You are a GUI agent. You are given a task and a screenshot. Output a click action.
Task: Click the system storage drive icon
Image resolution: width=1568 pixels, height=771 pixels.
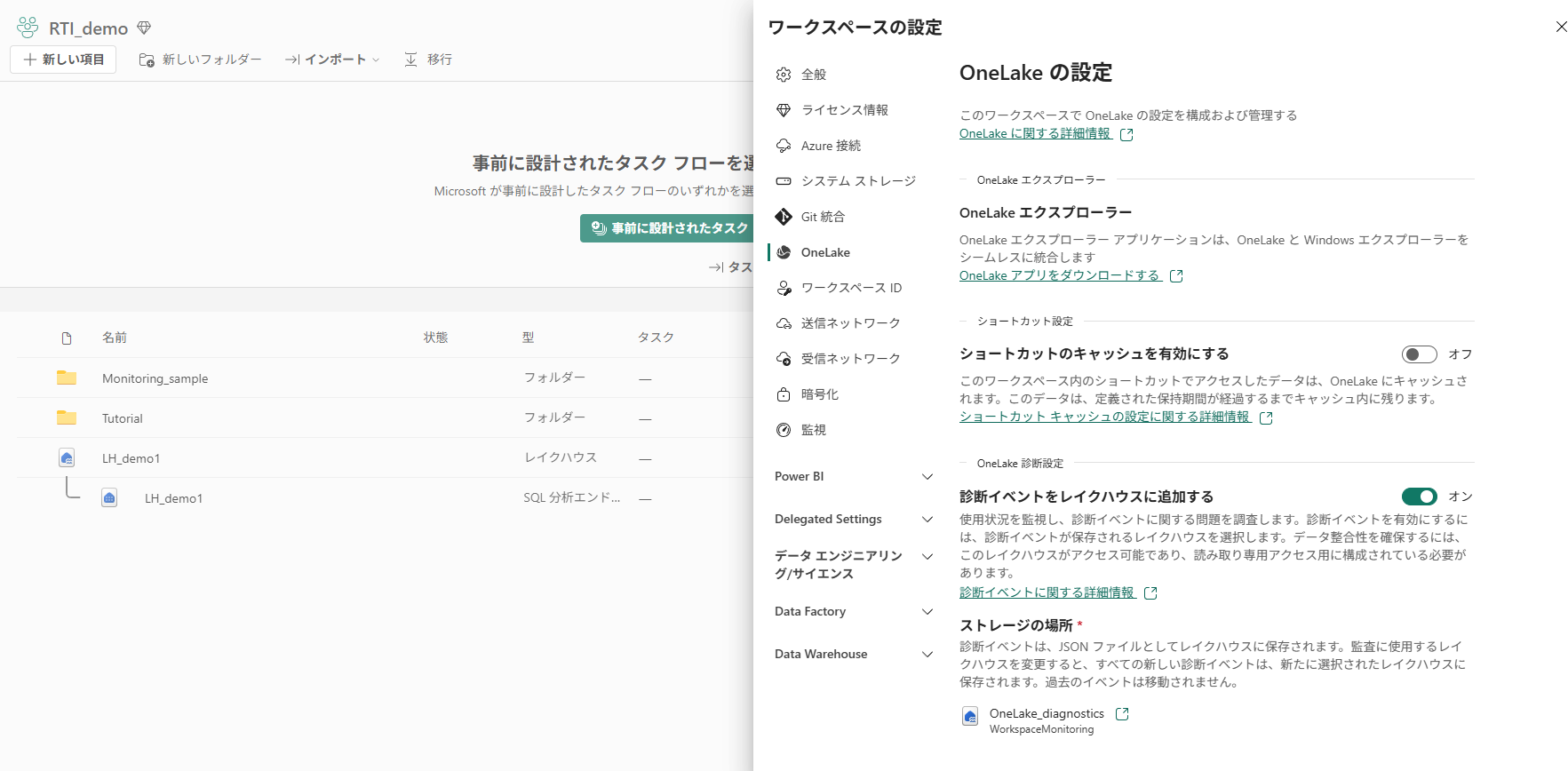click(x=784, y=181)
